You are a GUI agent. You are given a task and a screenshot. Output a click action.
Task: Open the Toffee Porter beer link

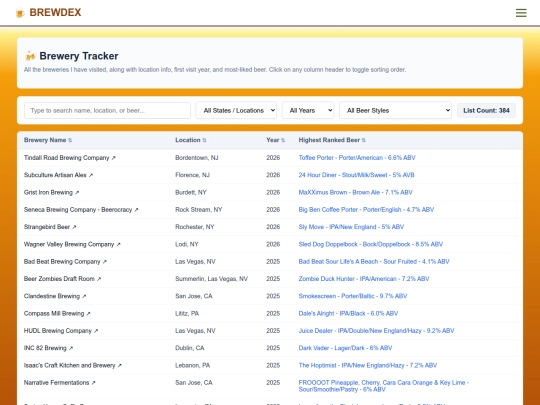pyautogui.click(x=357, y=158)
